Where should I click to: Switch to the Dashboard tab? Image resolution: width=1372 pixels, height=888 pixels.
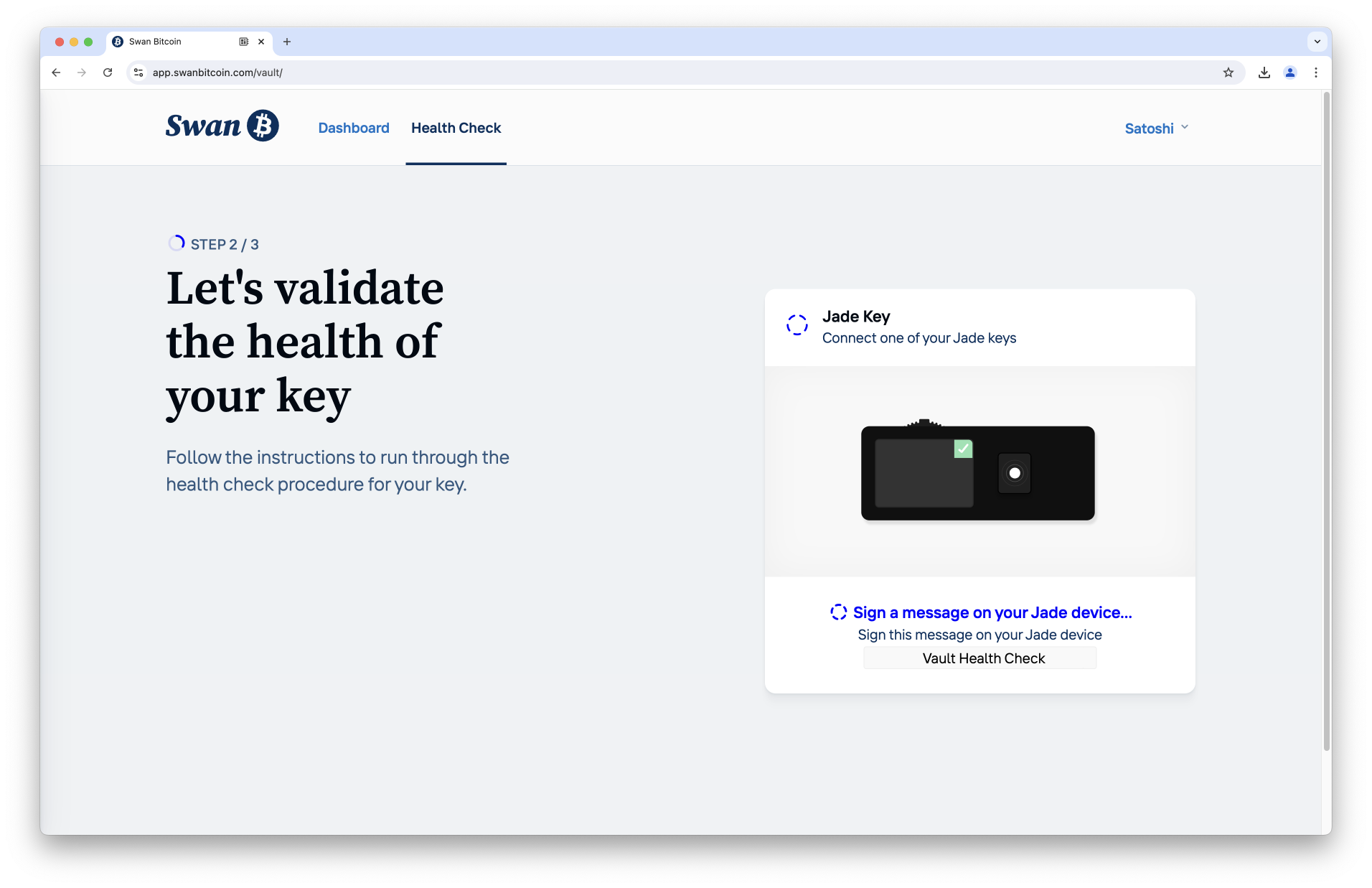pyautogui.click(x=354, y=128)
